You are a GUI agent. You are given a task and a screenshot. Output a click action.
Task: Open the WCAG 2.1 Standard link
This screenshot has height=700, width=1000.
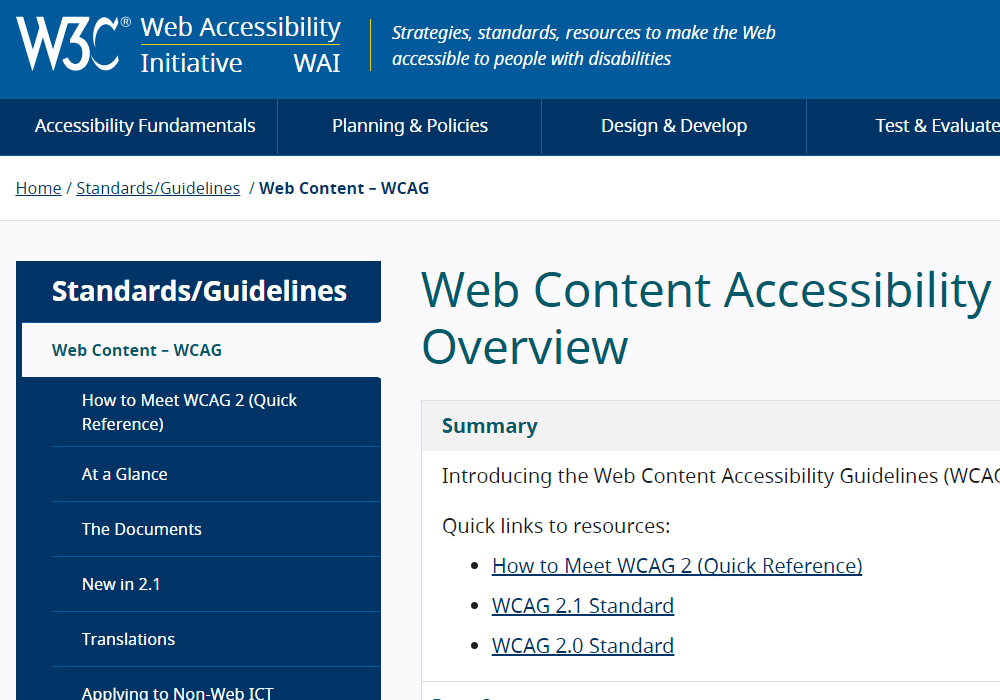(583, 605)
